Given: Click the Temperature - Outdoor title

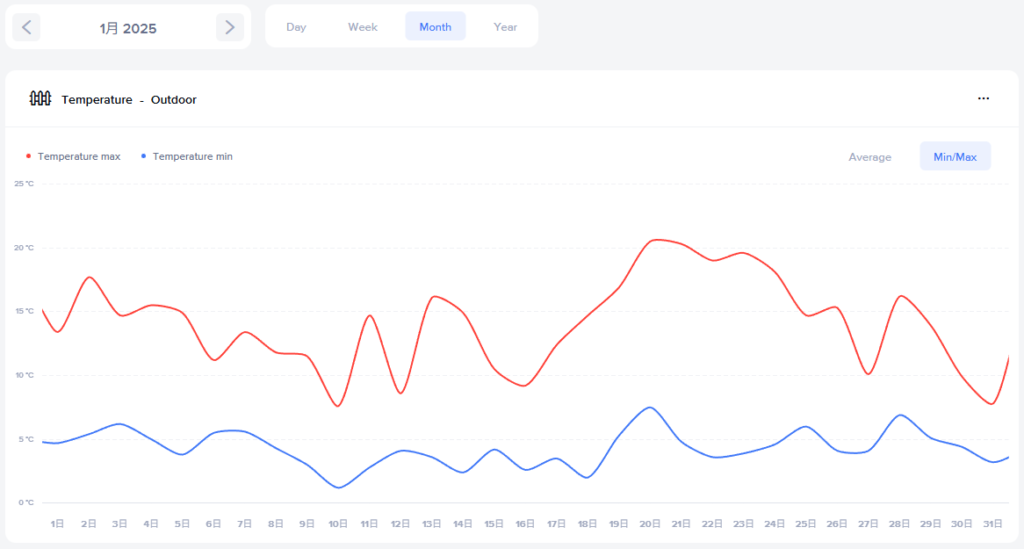Looking at the screenshot, I should (129, 100).
